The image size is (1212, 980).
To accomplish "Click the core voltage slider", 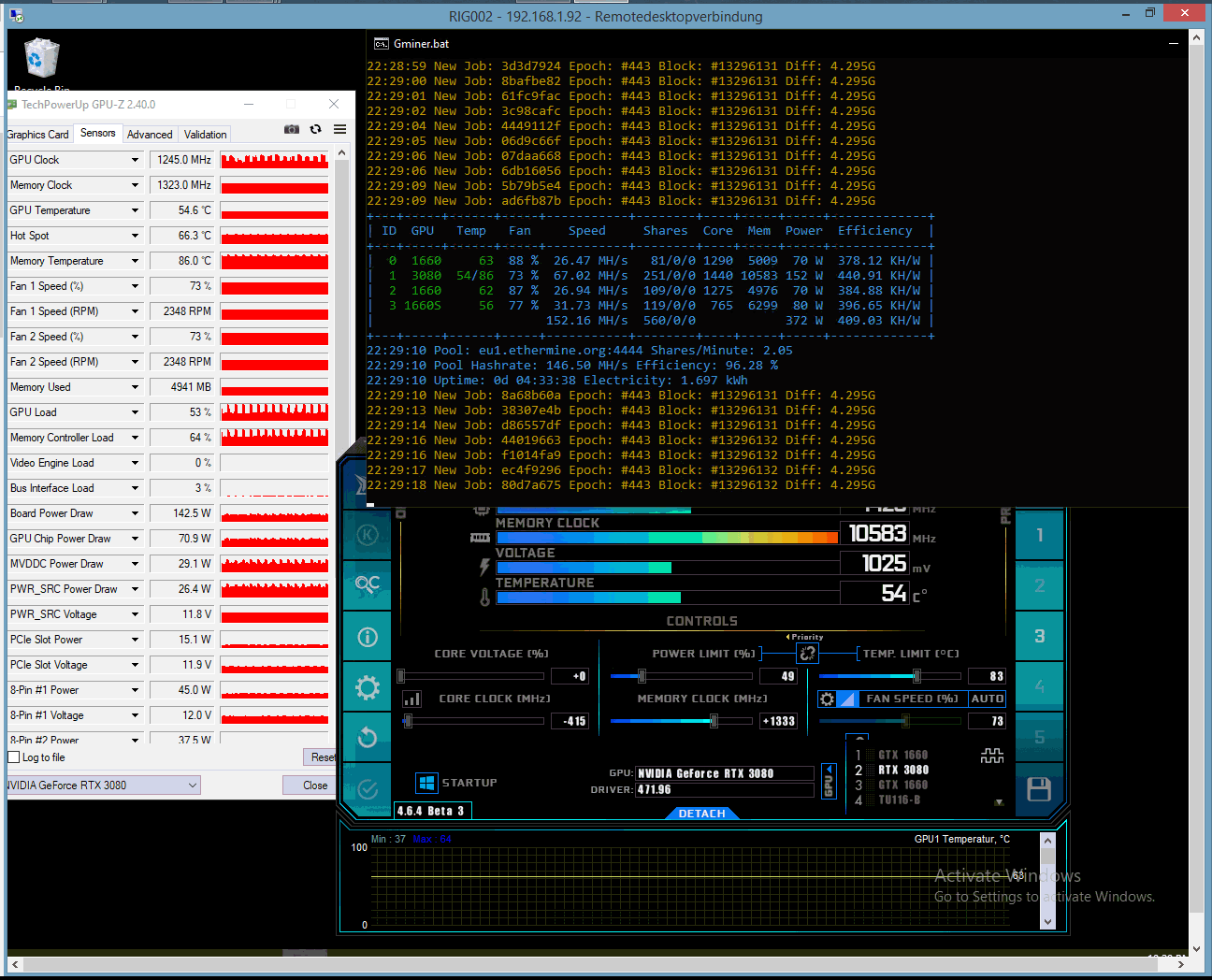I will [472, 676].
